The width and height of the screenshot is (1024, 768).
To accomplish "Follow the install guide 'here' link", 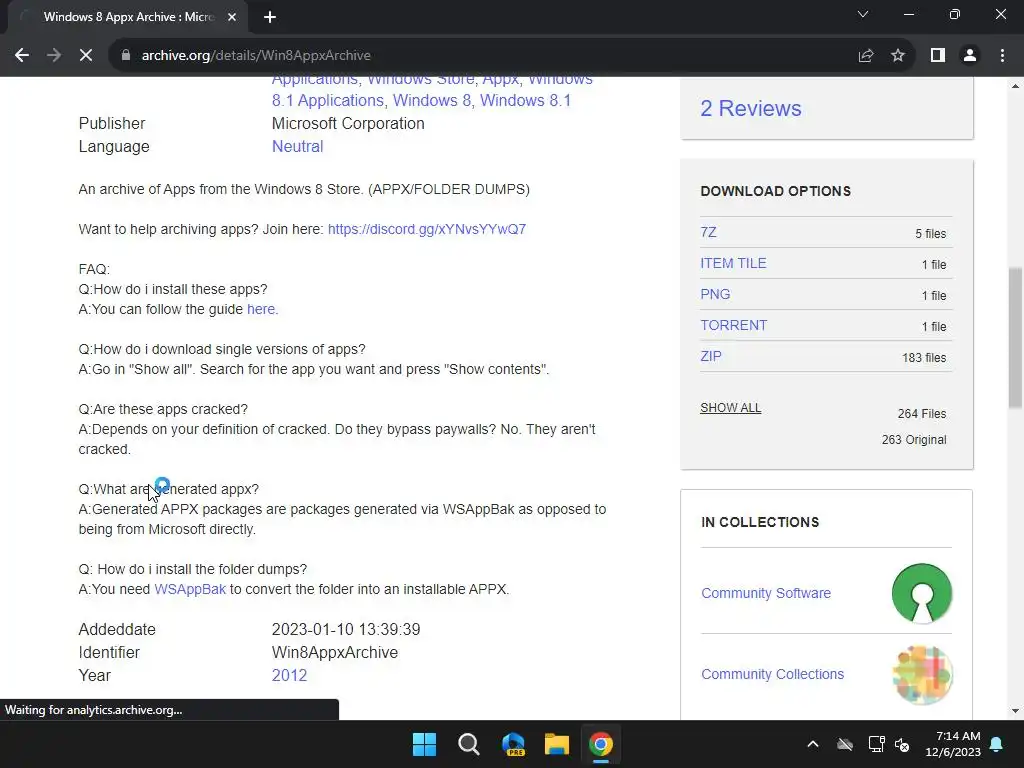I will pos(261,309).
